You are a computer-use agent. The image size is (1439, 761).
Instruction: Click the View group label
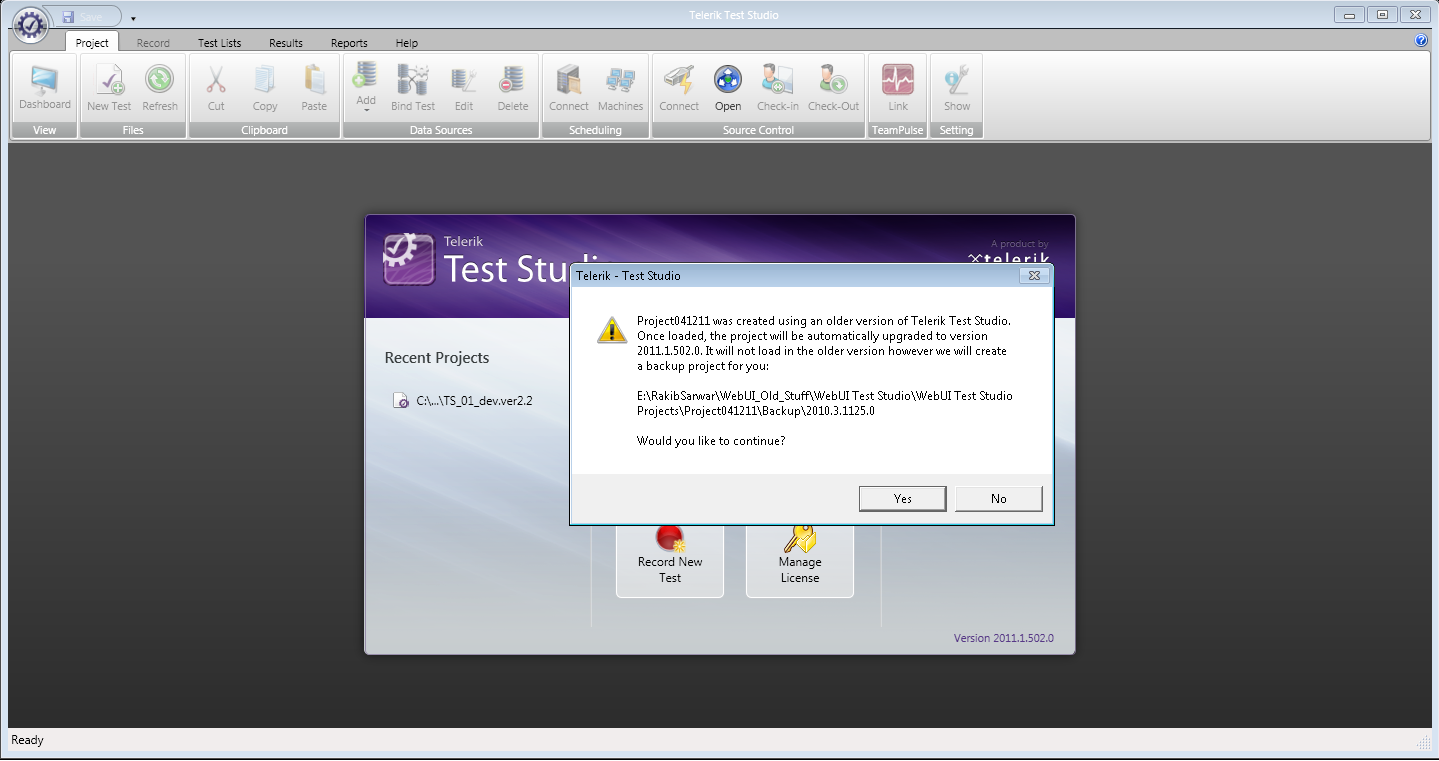tap(45, 130)
